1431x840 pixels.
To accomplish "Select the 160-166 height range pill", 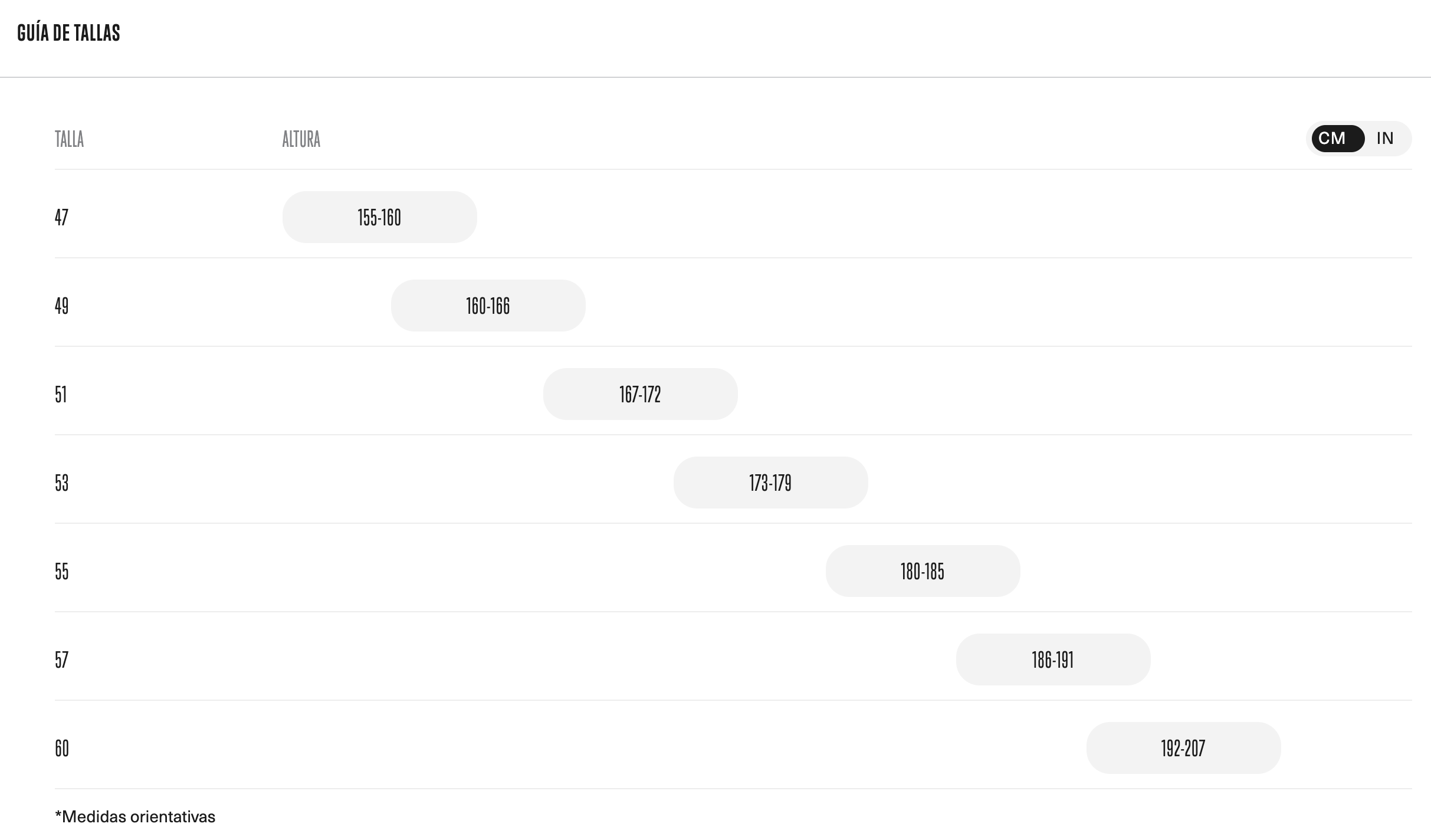I will pyautogui.click(x=488, y=306).
